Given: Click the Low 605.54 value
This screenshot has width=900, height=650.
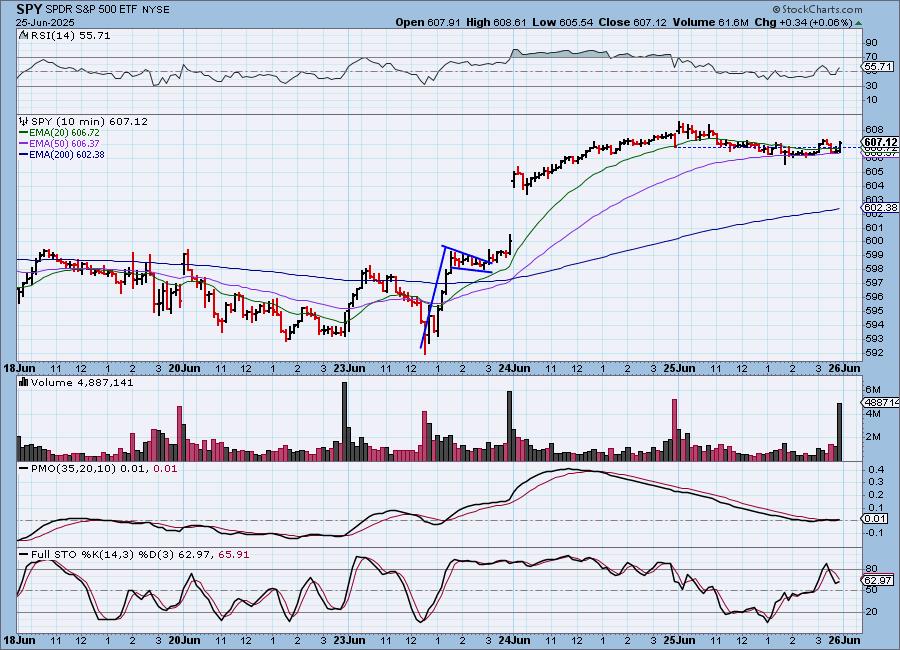Looking at the screenshot, I should point(562,22).
